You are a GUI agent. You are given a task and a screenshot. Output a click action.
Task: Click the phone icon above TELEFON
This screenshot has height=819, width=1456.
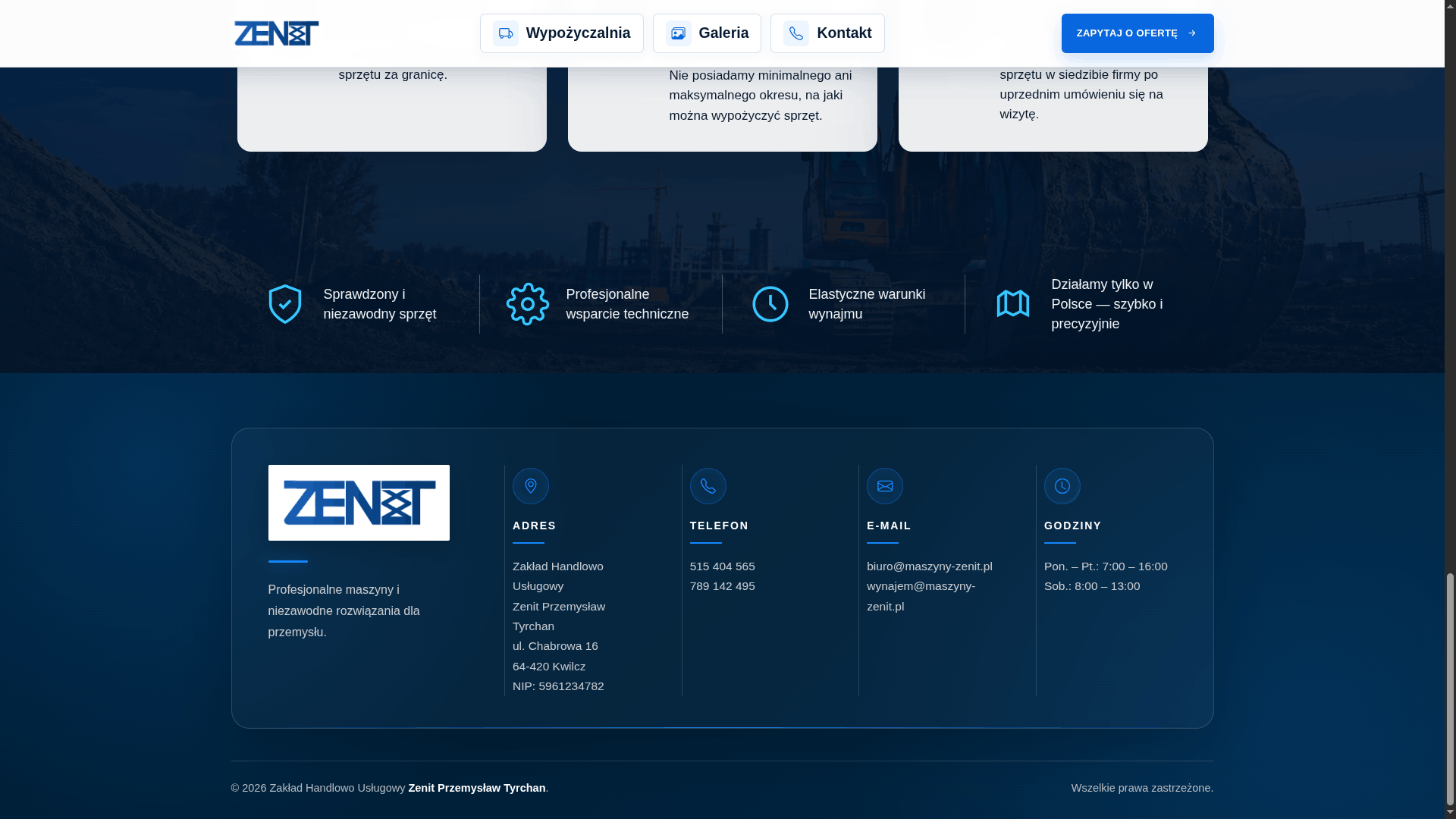pos(708,486)
